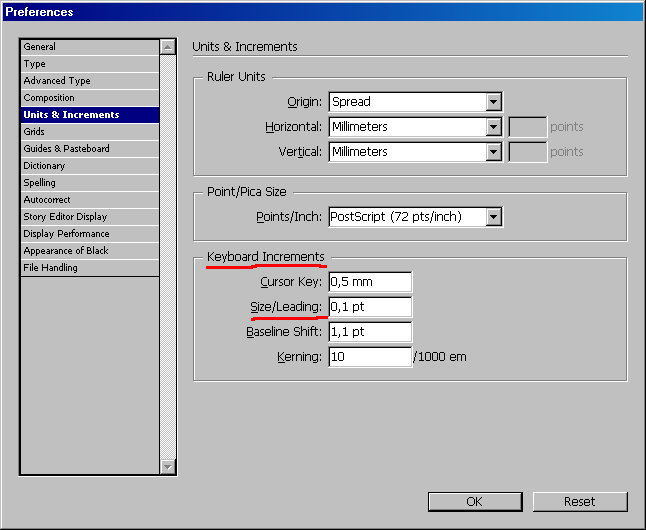Click the Kerning label
Viewport: 646px width, 530px height.
coord(300,356)
